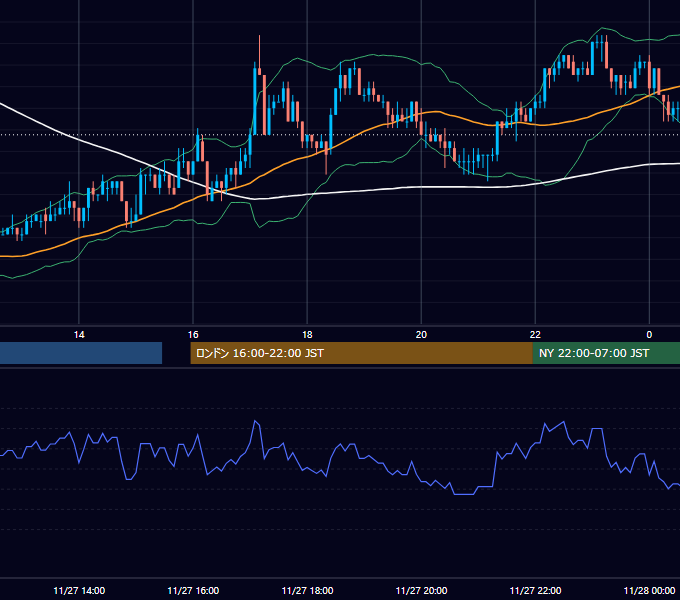This screenshot has height=600, width=680.
Task: Click the oscillator peak near 17:00
Action: click(255, 421)
